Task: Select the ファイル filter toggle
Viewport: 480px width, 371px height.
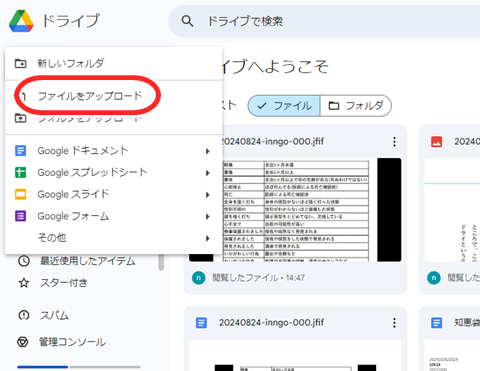Action: 284,106
